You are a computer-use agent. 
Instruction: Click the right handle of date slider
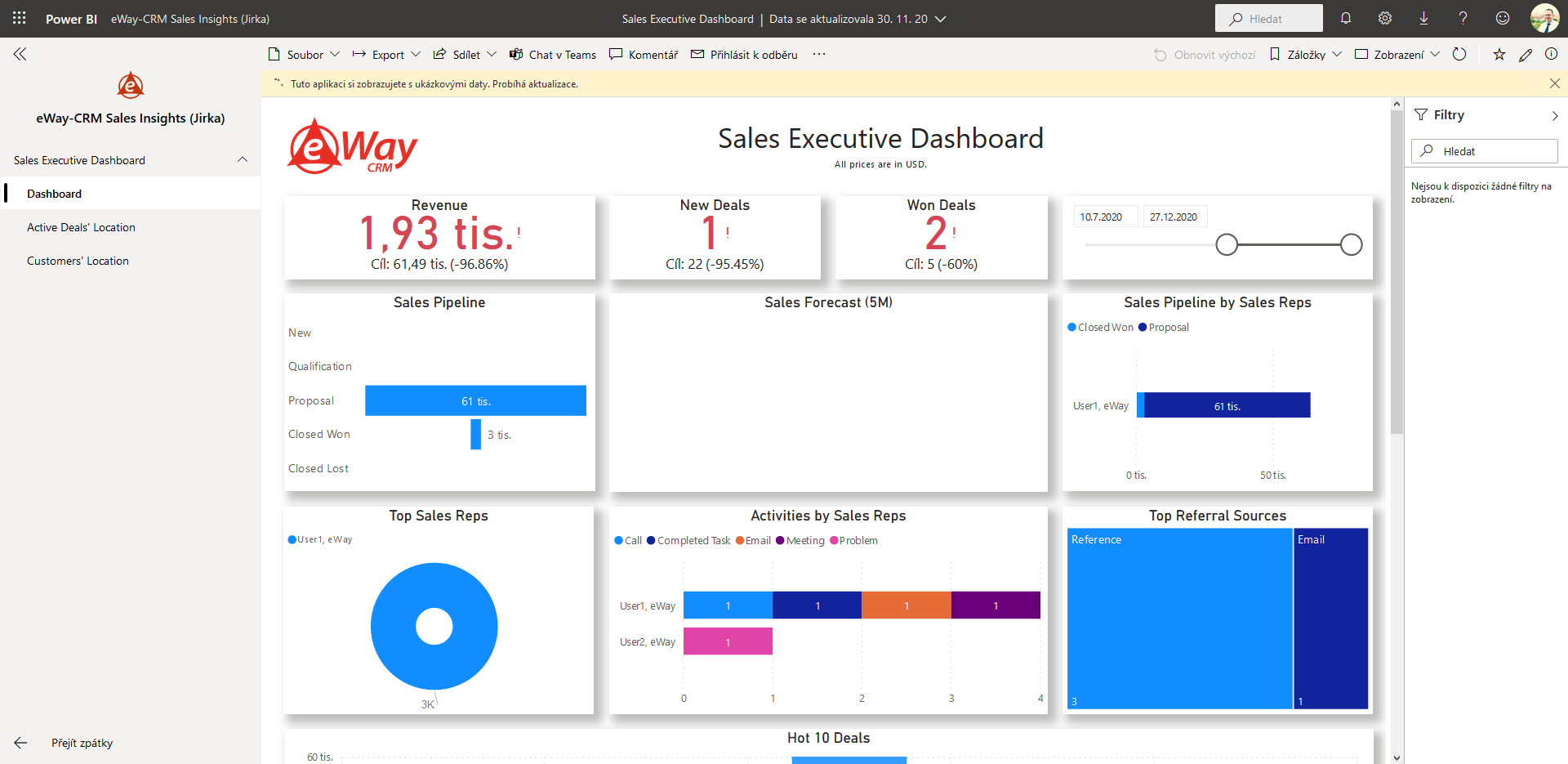1352,244
